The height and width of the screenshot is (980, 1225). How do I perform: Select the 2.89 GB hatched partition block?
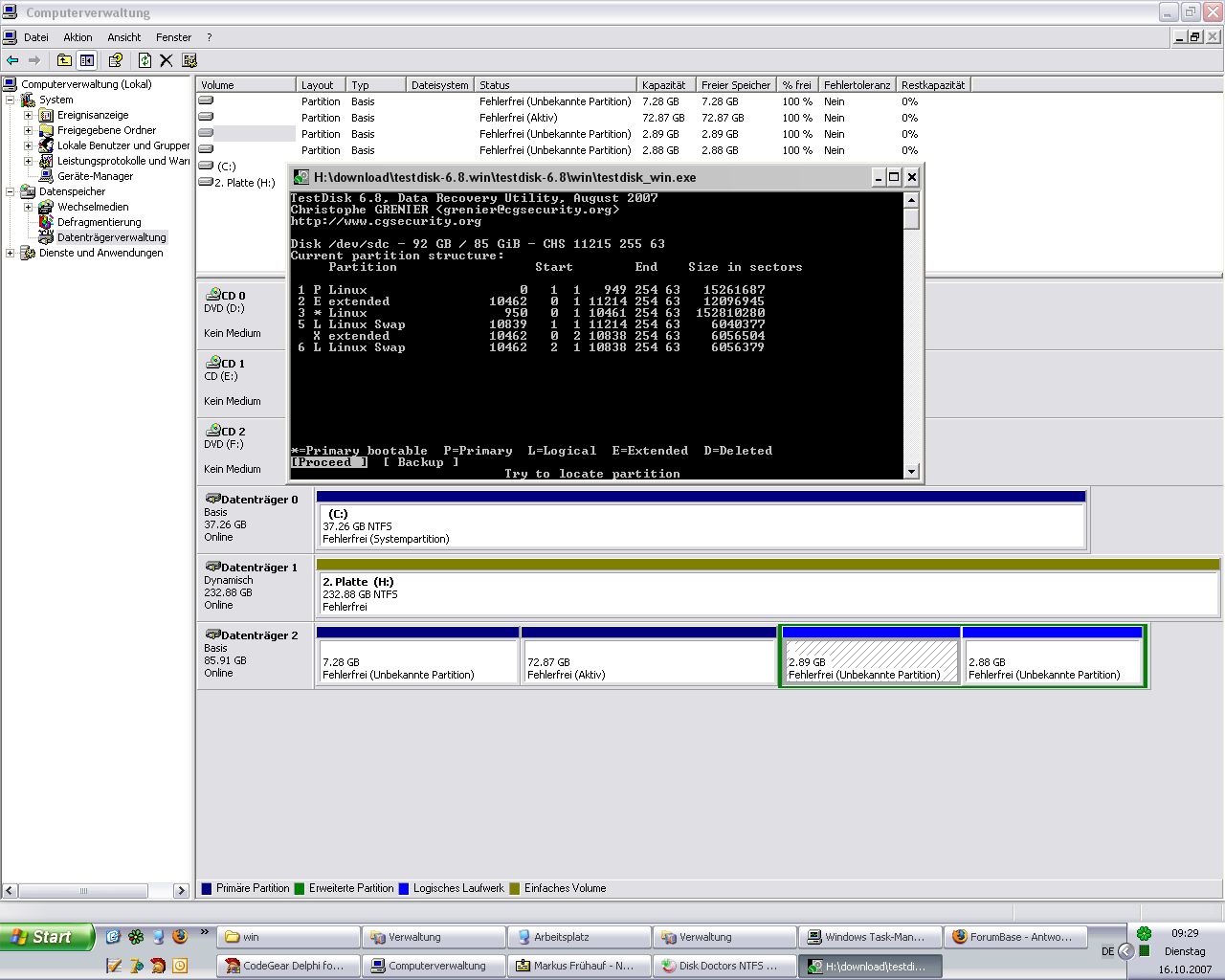[x=871, y=656]
